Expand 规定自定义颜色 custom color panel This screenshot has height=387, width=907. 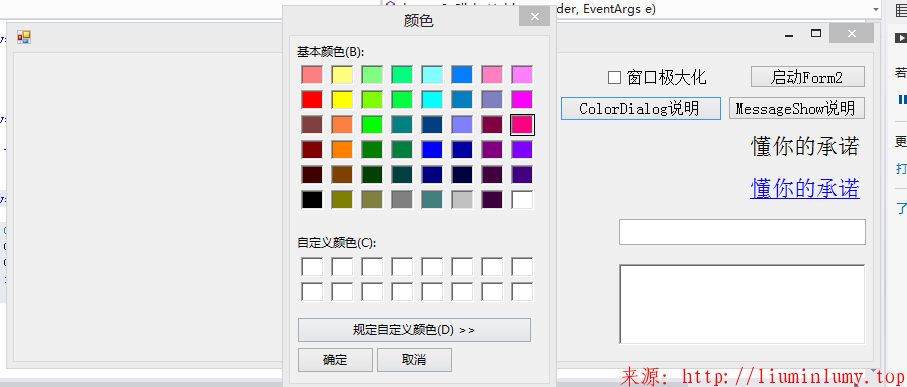[414, 330]
